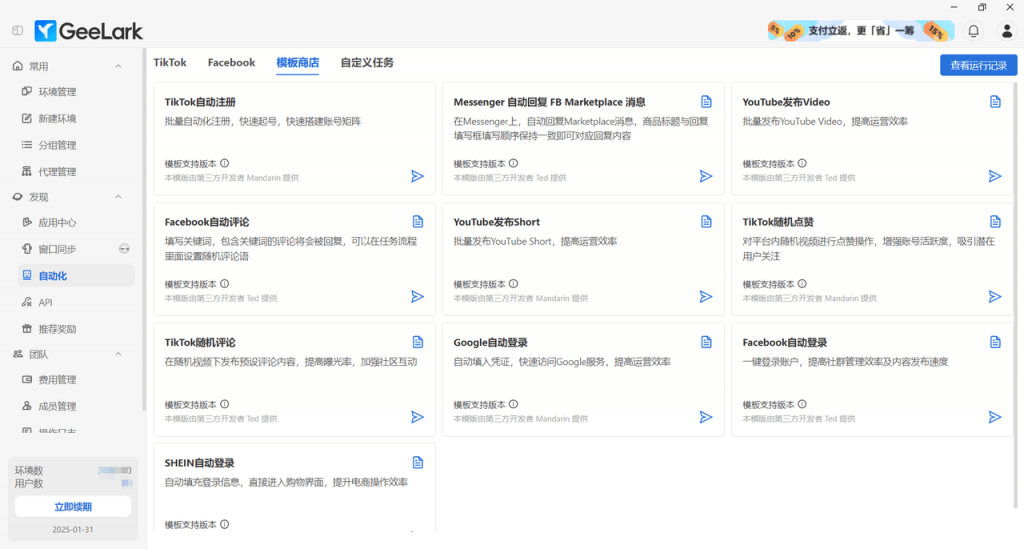Click run arrow on TikTok随机点赞 card
Viewport: 1024px width, 549px height.
coord(995,297)
